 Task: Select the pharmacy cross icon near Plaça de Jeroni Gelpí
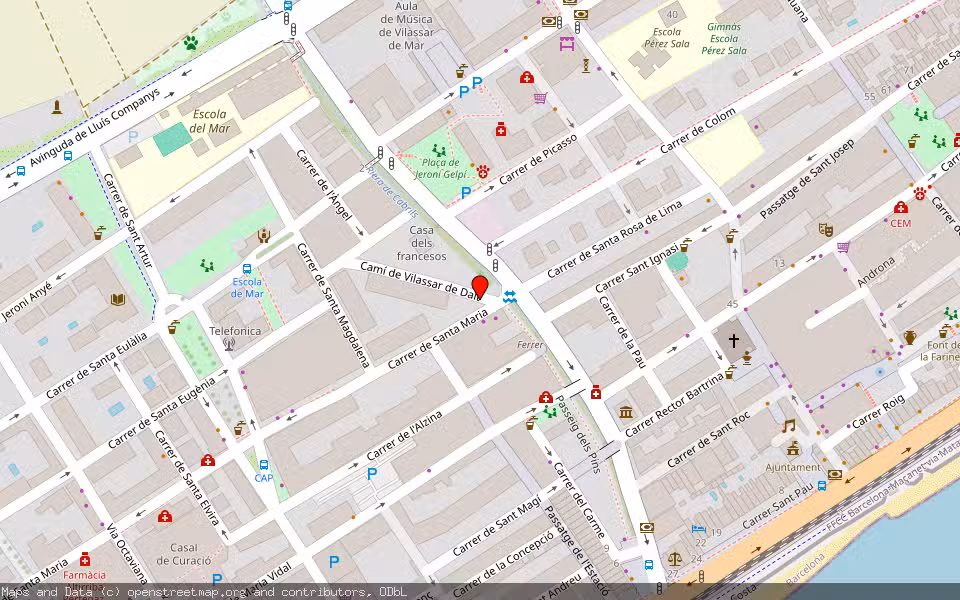(x=501, y=131)
